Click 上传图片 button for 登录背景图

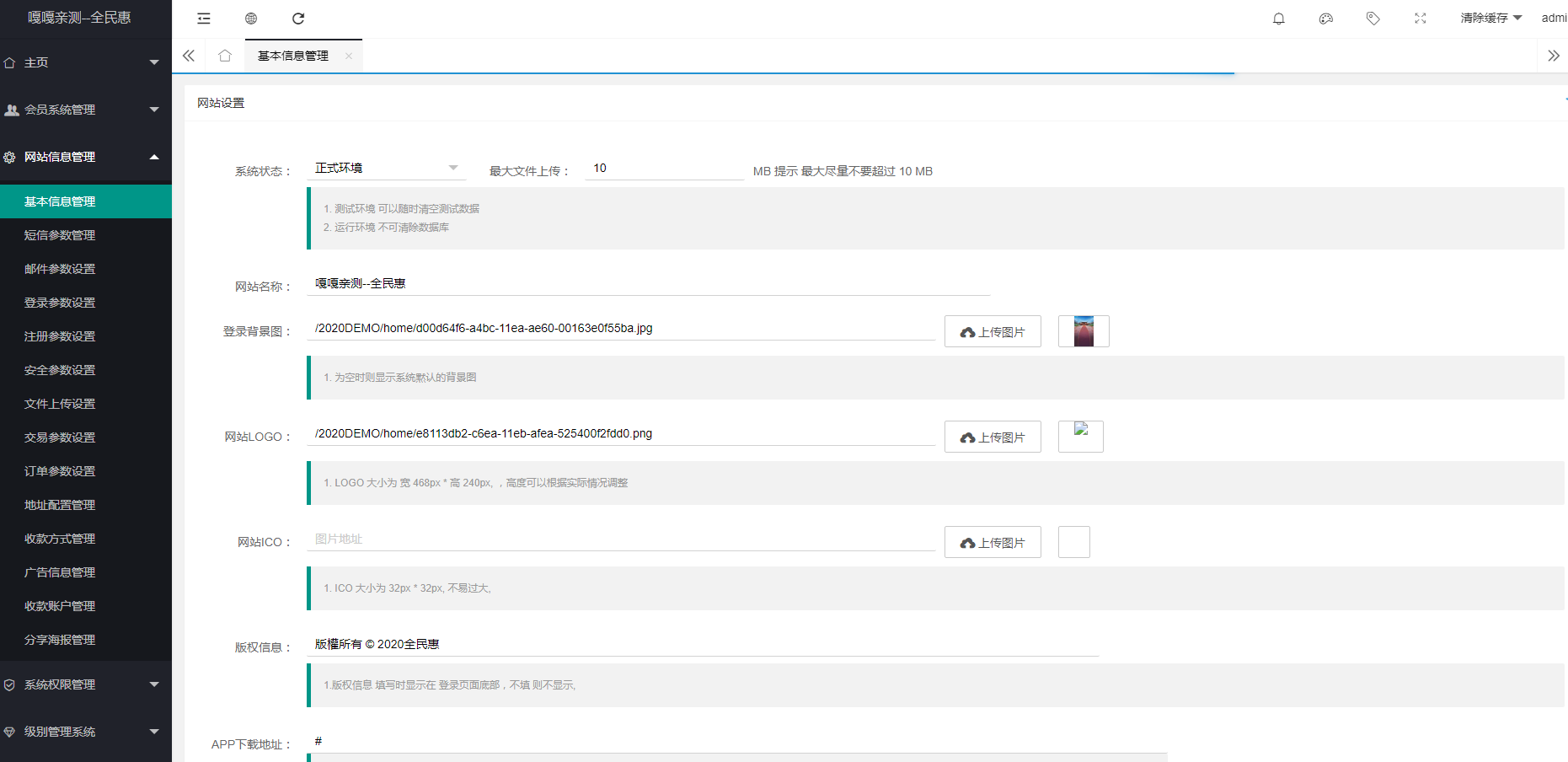[993, 332]
